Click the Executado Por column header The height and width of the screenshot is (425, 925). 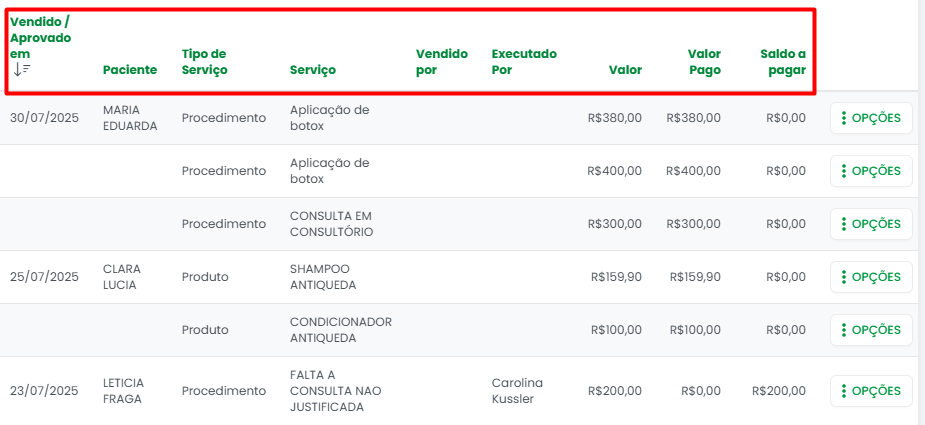pyautogui.click(x=523, y=62)
